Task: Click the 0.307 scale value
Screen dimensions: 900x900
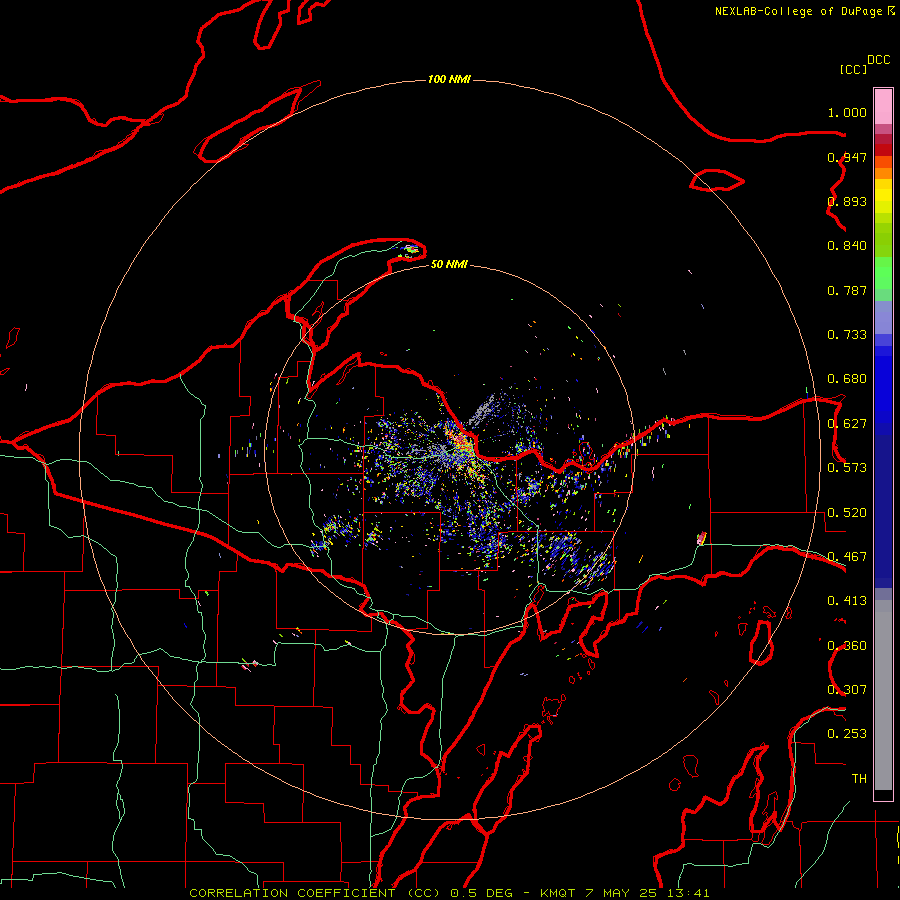Action: click(x=847, y=690)
